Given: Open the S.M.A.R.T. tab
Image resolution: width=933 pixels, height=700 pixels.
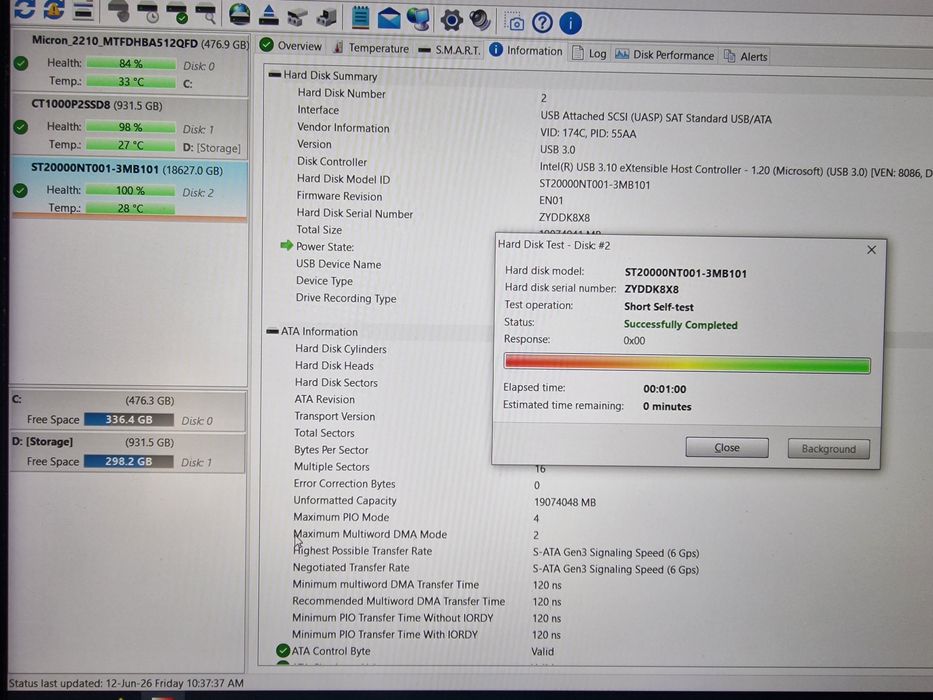Looking at the screenshot, I should 450,50.
